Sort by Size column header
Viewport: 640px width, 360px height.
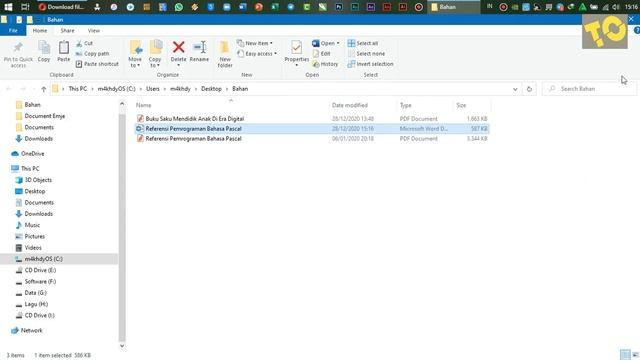(x=461, y=105)
